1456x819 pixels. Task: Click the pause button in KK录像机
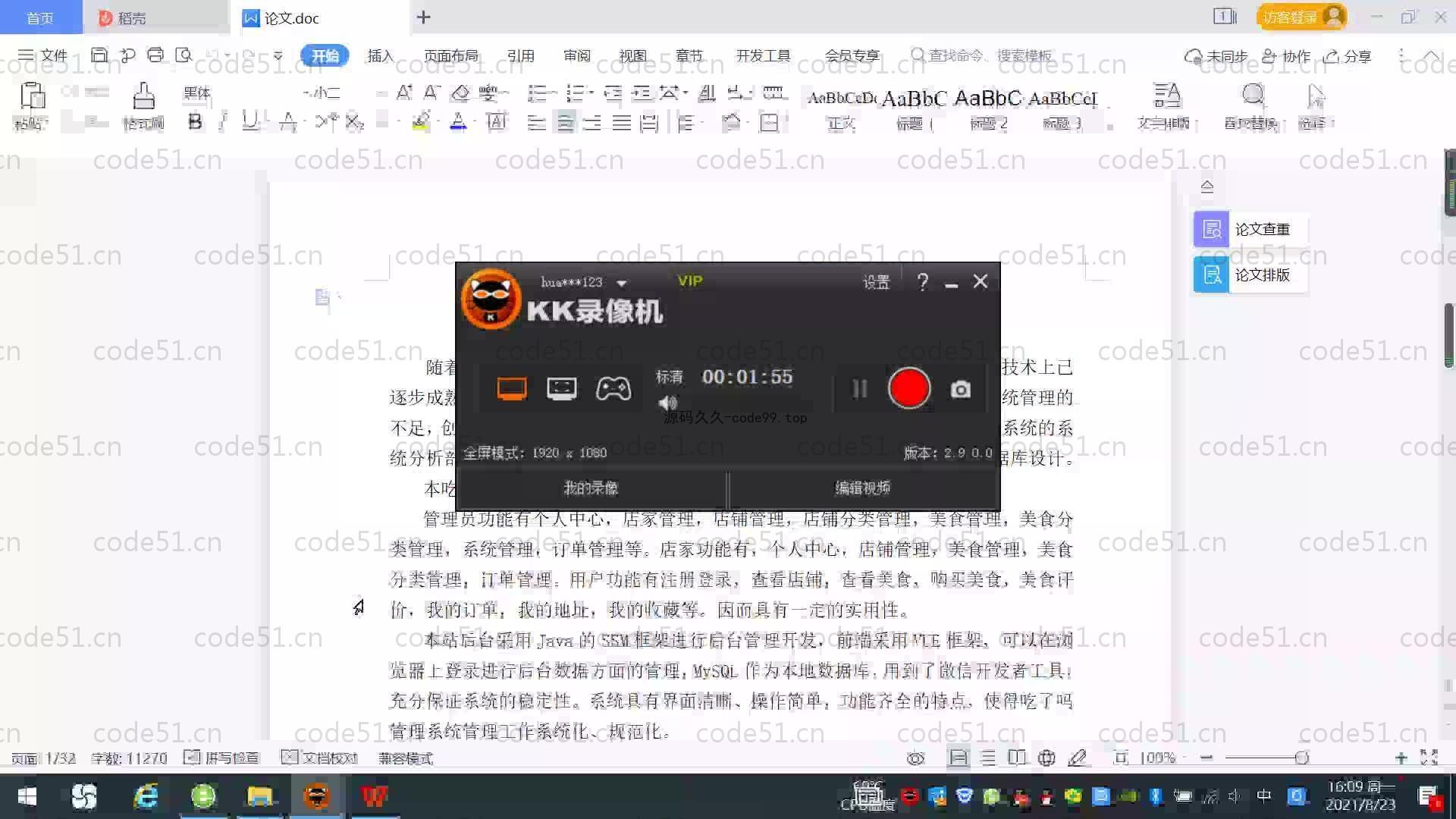[x=859, y=389]
